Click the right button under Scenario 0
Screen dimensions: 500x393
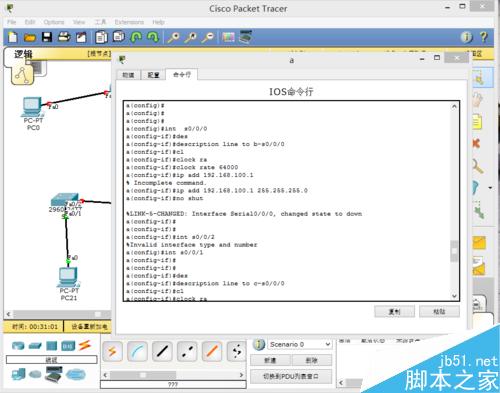[312, 360]
